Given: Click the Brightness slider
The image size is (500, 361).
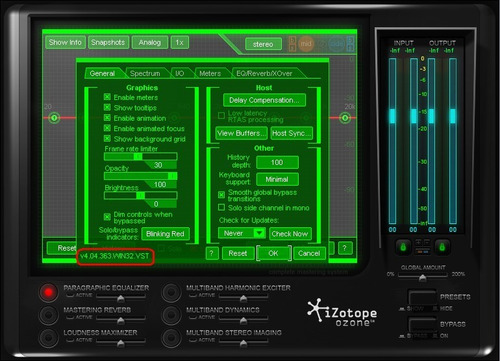Looking at the screenshot, I should click(x=140, y=195).
